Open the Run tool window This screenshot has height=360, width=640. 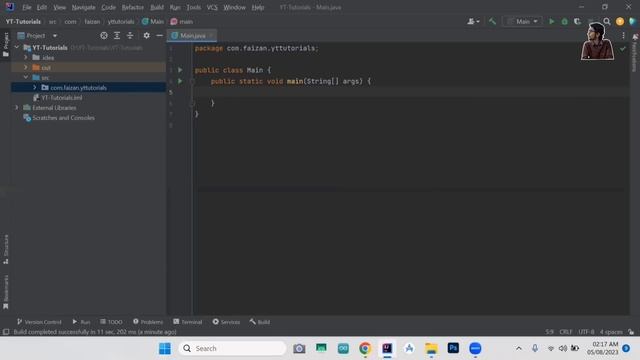pyautogui.click(x=81, y=322)
